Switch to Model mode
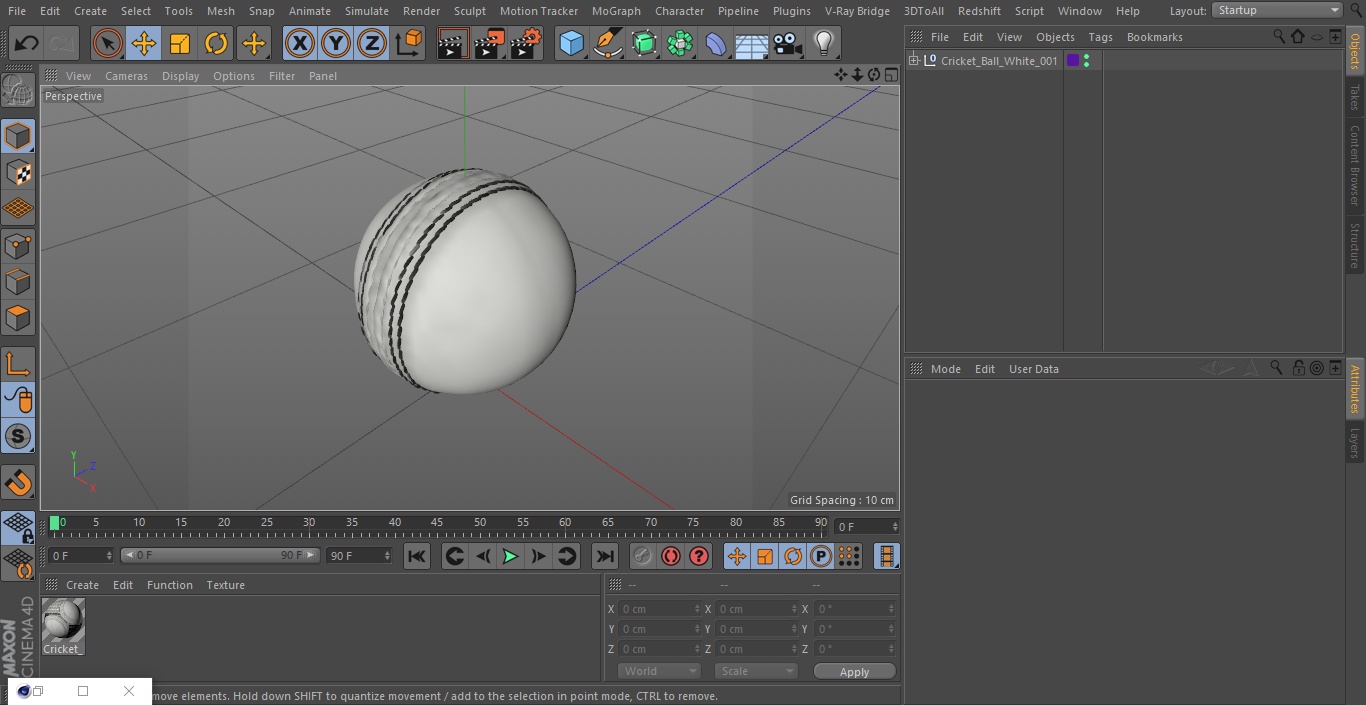The image size is (1366, 705). pos(18,135)
